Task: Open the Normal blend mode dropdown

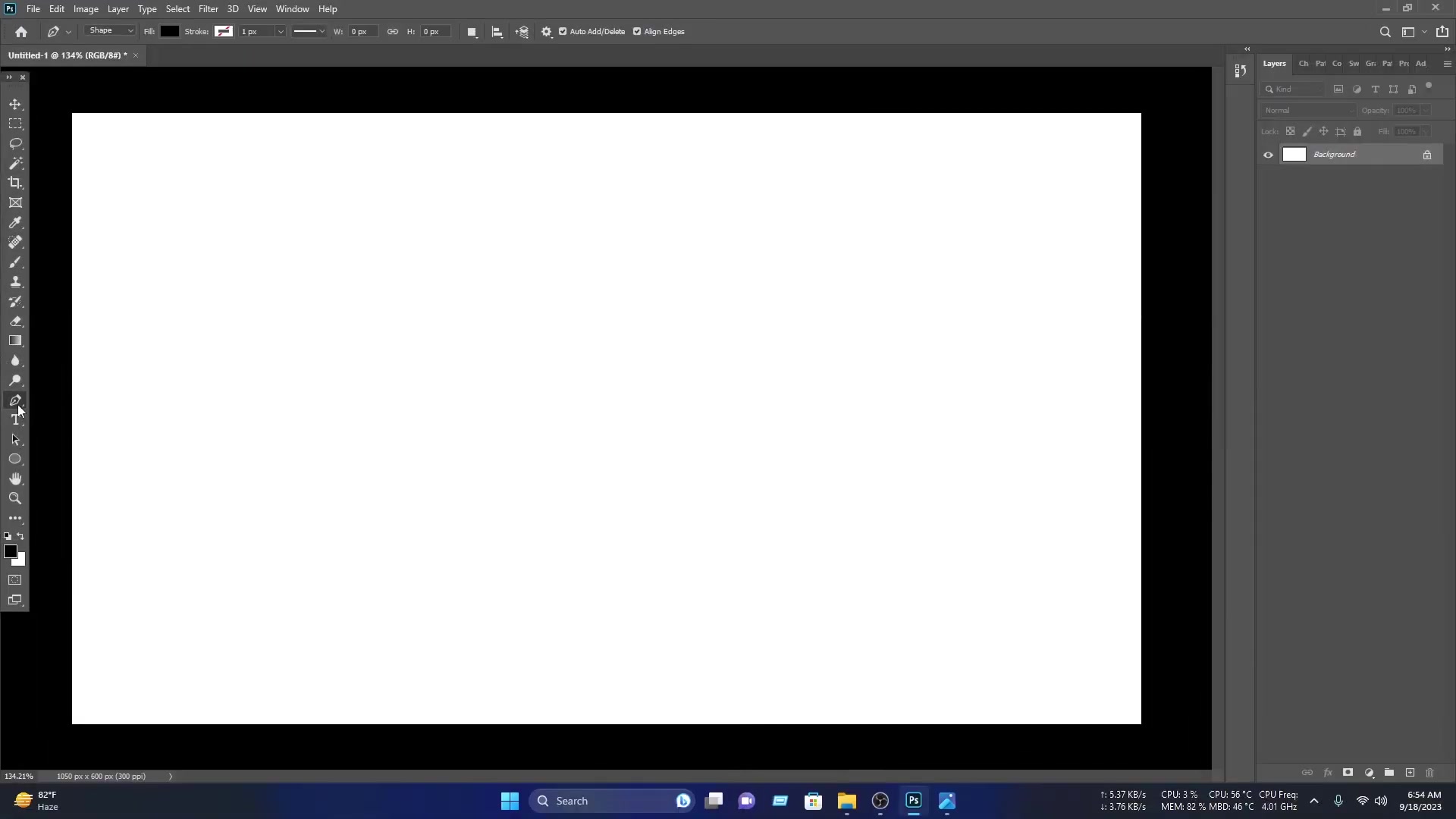Action: point(1308,111)
